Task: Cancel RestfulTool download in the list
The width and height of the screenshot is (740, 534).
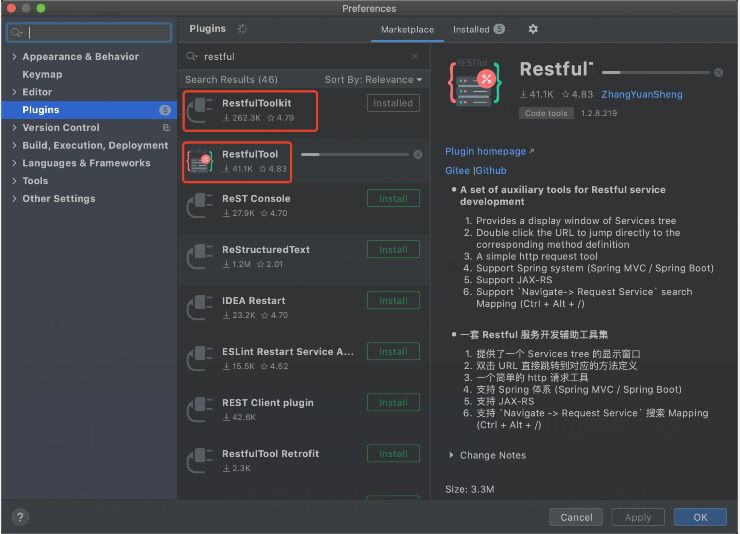Action: [418, 155]
